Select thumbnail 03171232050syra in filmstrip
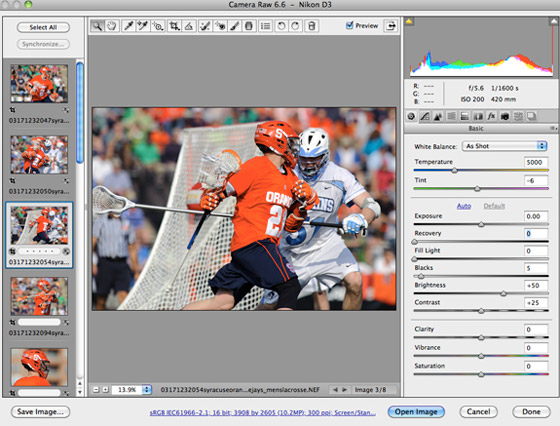 click(x=39, y=155)
